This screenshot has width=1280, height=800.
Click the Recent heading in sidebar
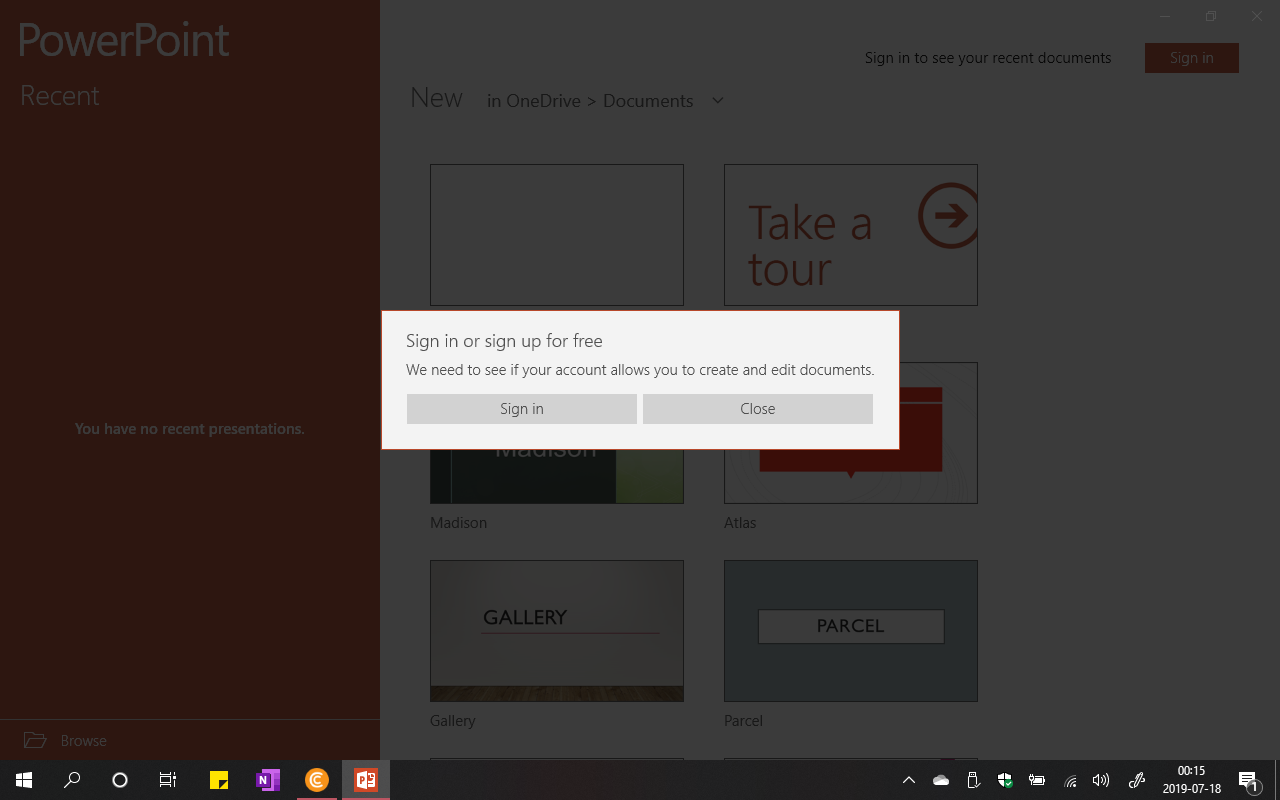point(60,96)
